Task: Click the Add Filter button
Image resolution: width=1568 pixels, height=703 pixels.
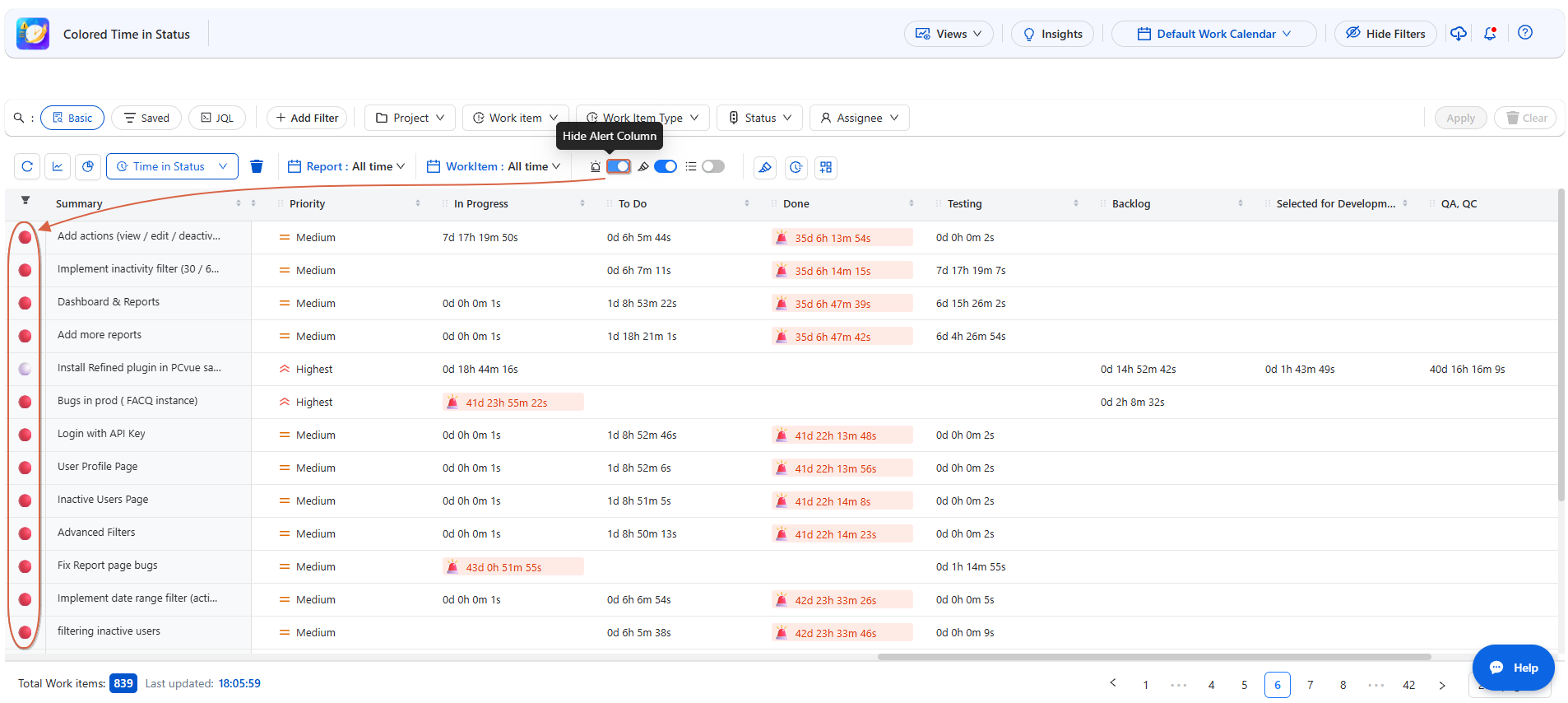Action: tap(307, 118)
